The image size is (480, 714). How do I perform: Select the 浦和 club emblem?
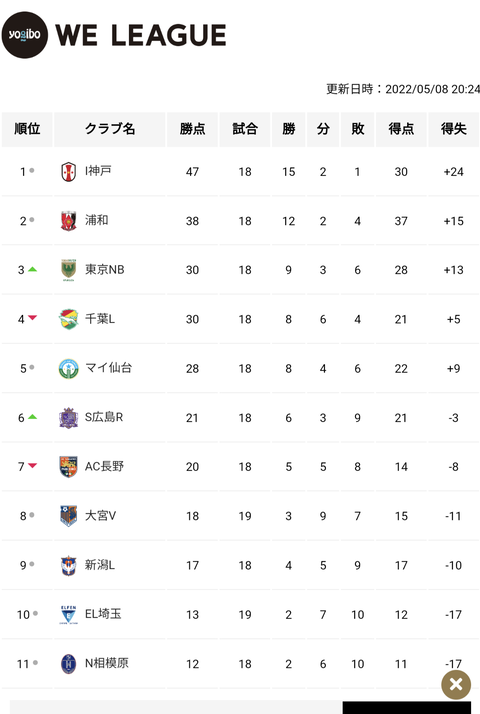68,221
